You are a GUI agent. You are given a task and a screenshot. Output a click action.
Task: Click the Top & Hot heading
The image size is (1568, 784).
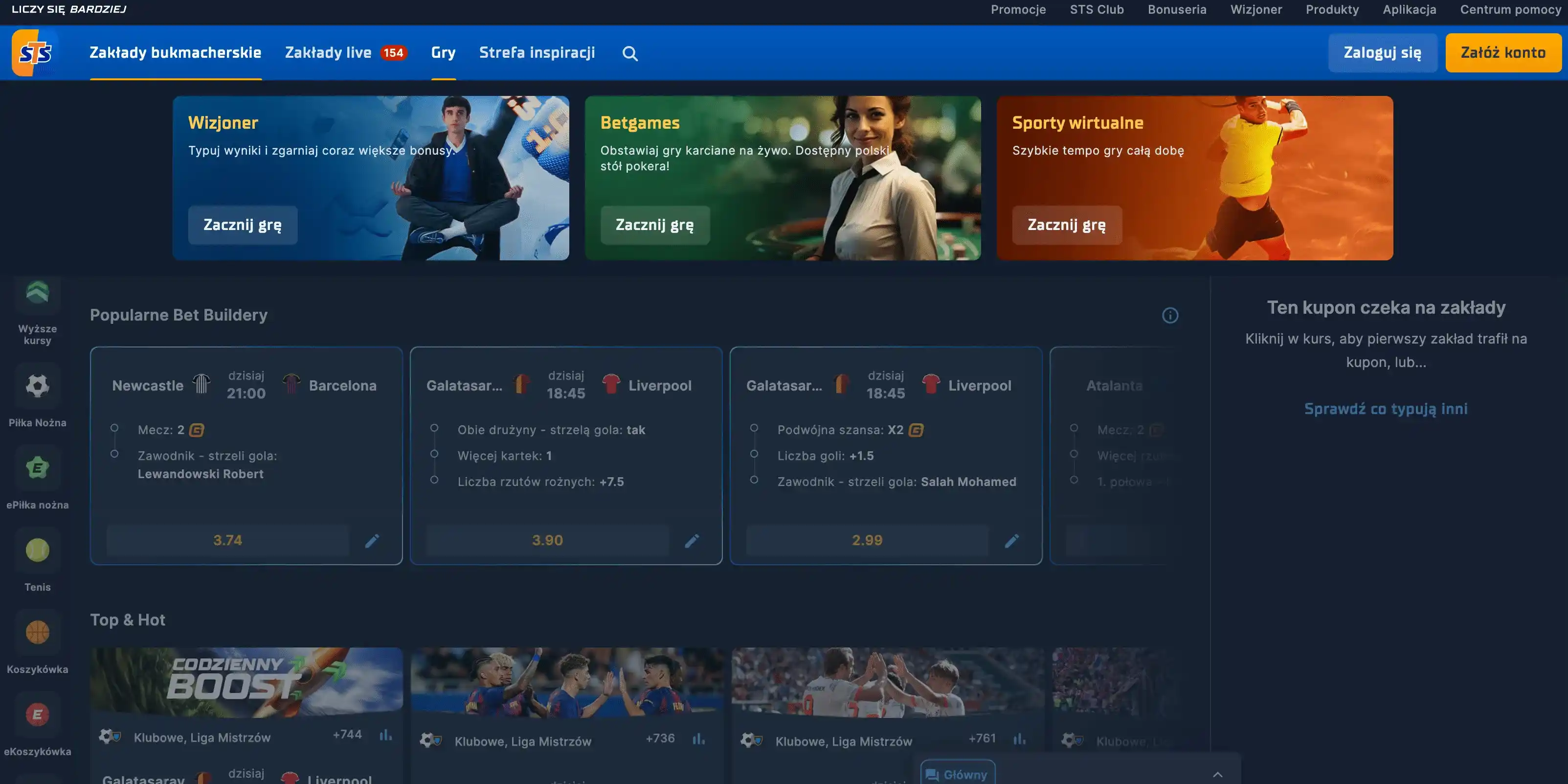coord(128,620)
